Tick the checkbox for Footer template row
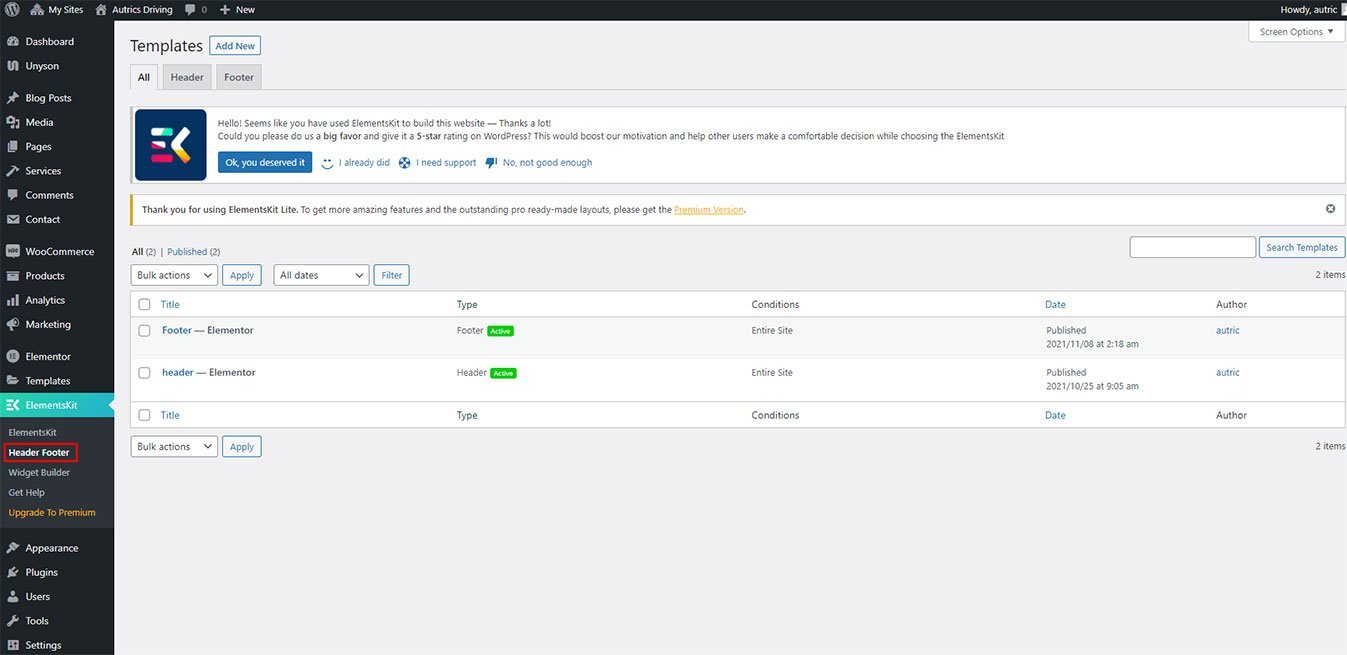1347x655 pixels. coord(145,331)
